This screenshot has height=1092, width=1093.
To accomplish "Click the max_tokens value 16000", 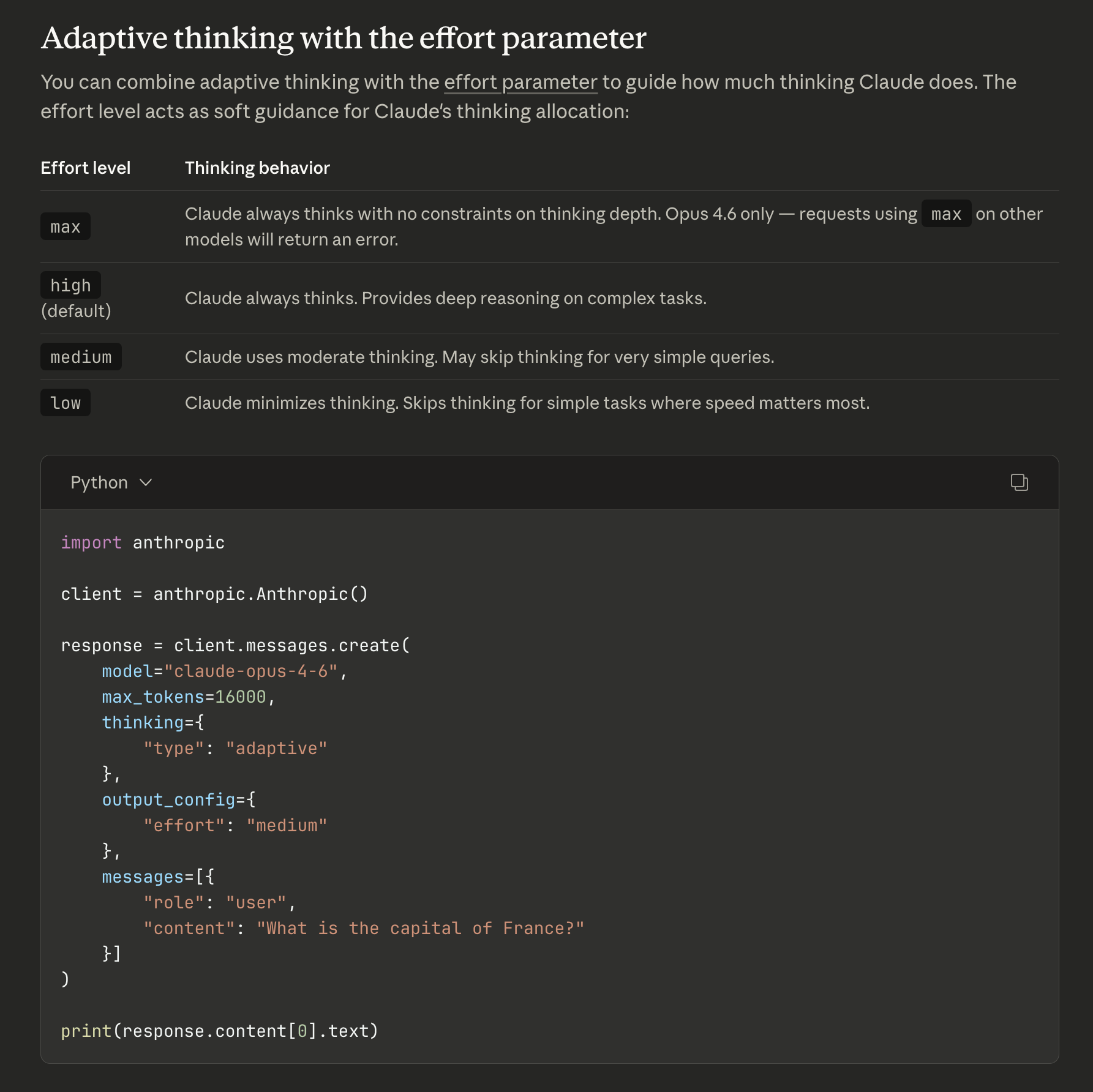I will tap(241, 697).
